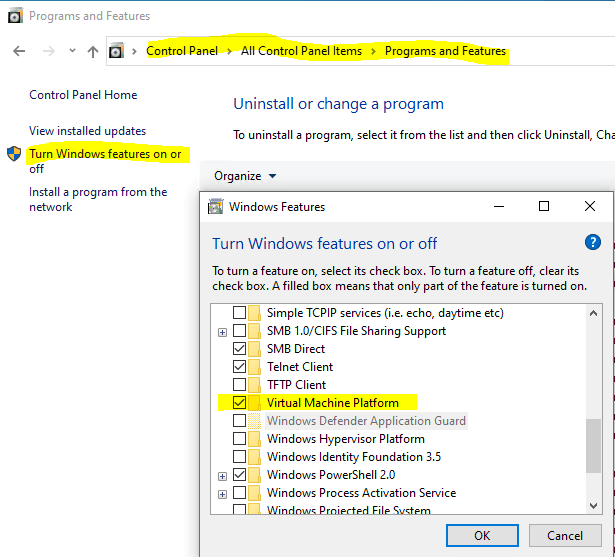Open the recent locations chevron next to Forward
The height and width of the screenshot is (557, 615).
click(x=72, y=50)
